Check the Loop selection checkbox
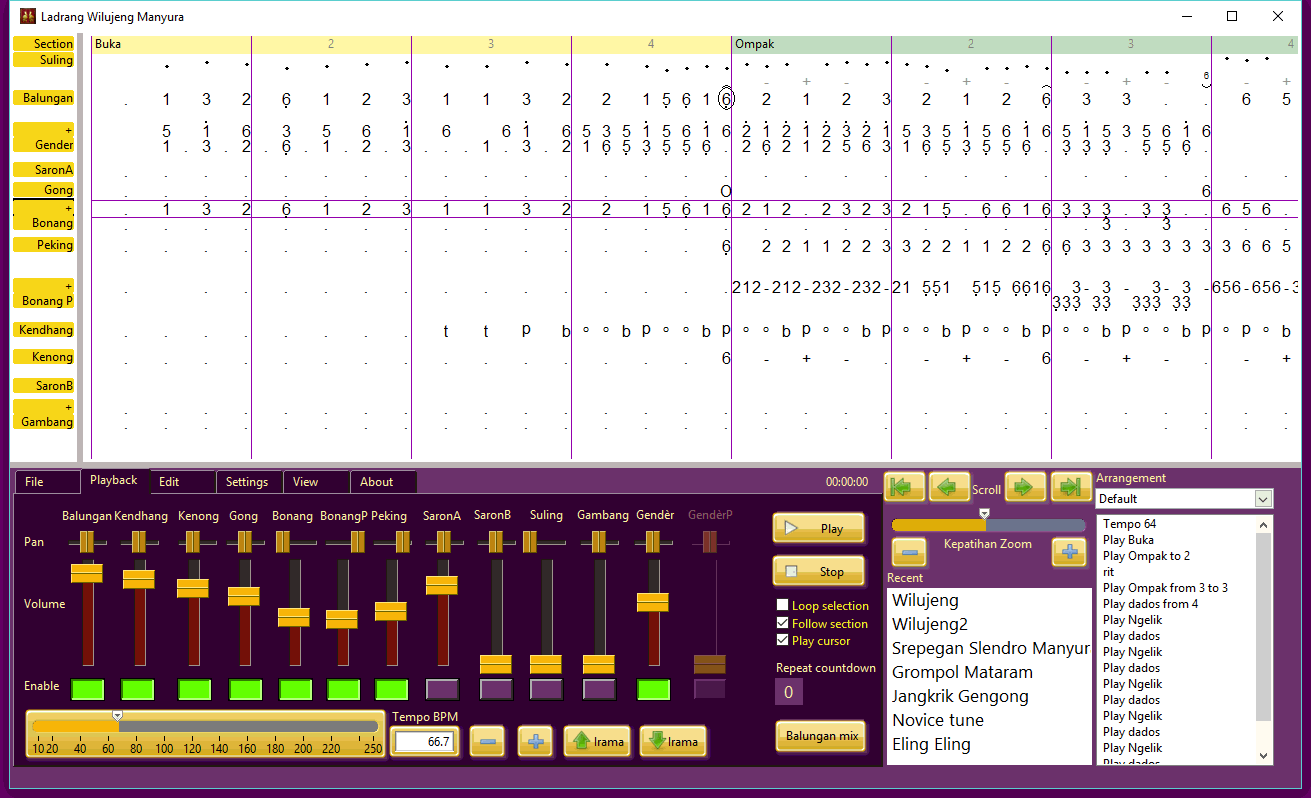The width and height of the screenshot is (1311, 798). click(783, 606)
